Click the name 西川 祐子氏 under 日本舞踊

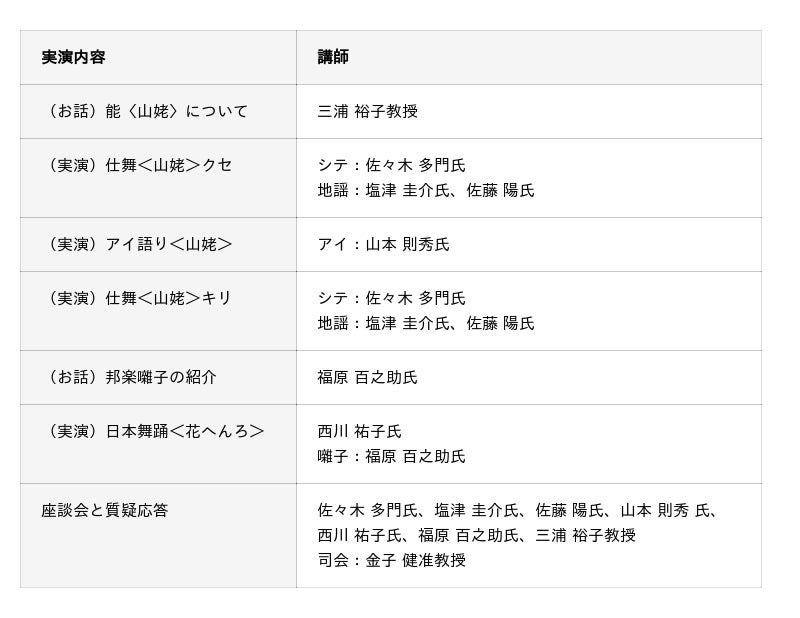point(360,431)
